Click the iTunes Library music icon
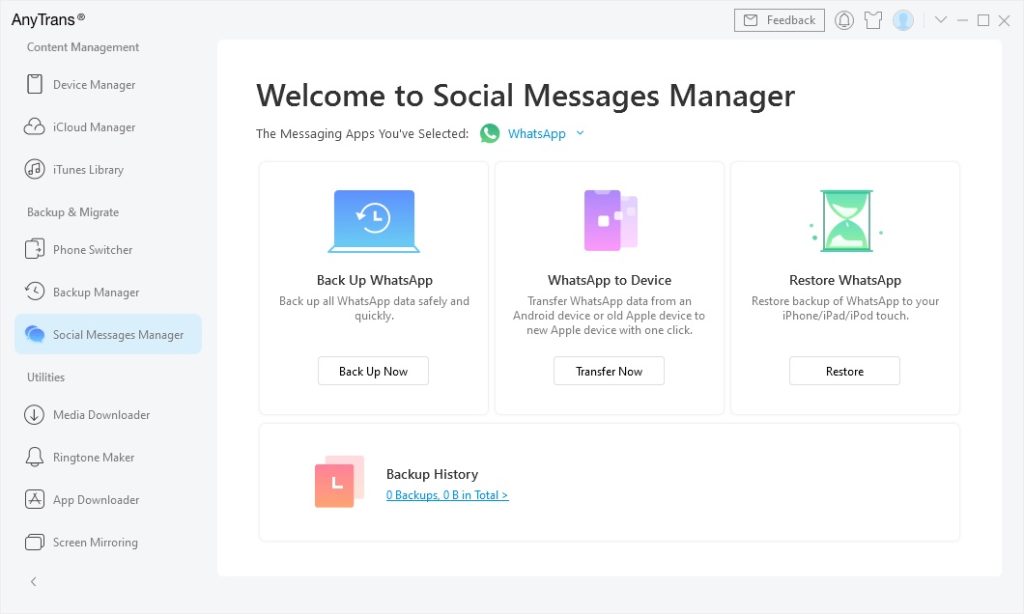 point(35,169)
